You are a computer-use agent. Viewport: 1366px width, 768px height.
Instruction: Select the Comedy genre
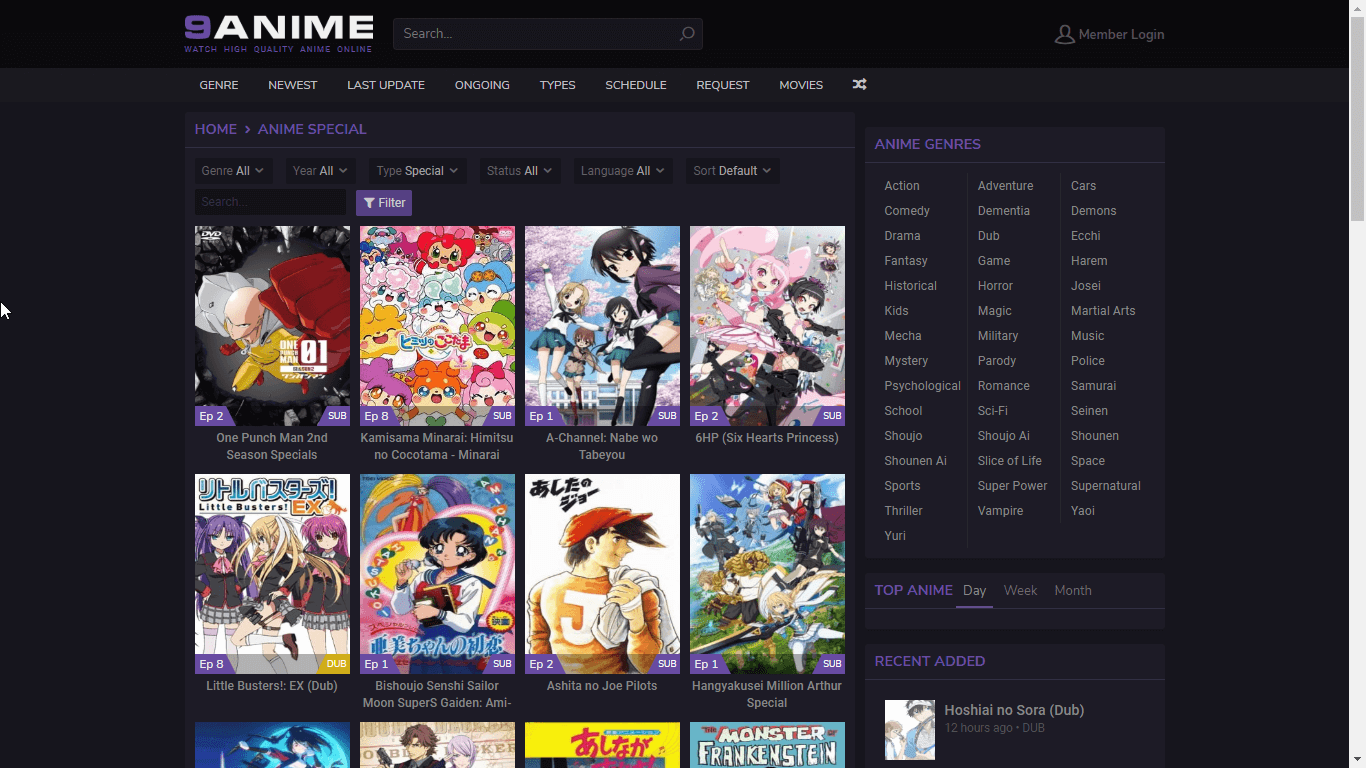[907, 211]
